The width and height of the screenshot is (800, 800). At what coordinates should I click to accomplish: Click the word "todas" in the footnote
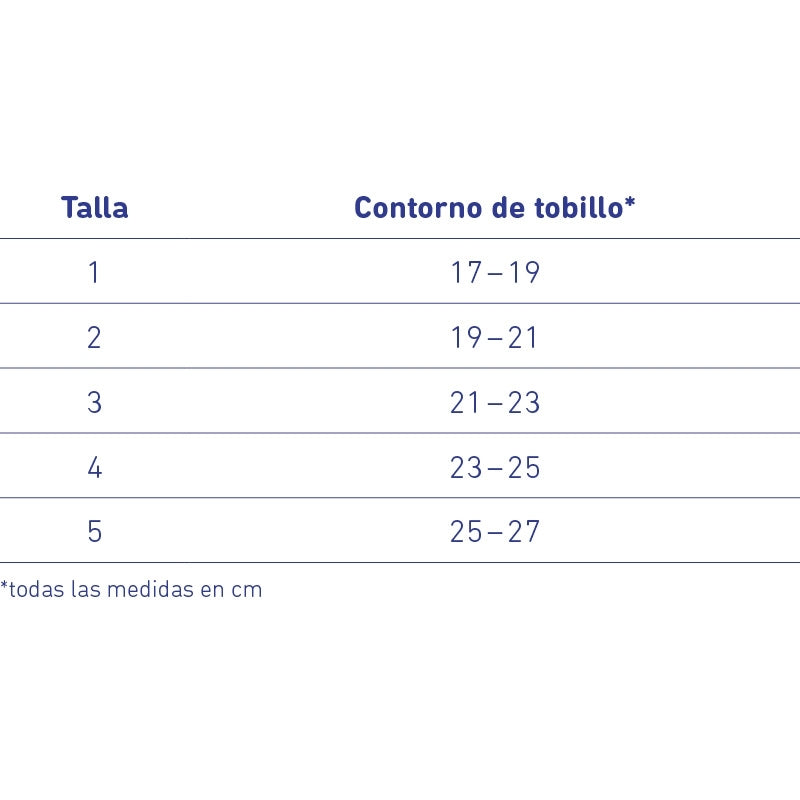[36, 589]
